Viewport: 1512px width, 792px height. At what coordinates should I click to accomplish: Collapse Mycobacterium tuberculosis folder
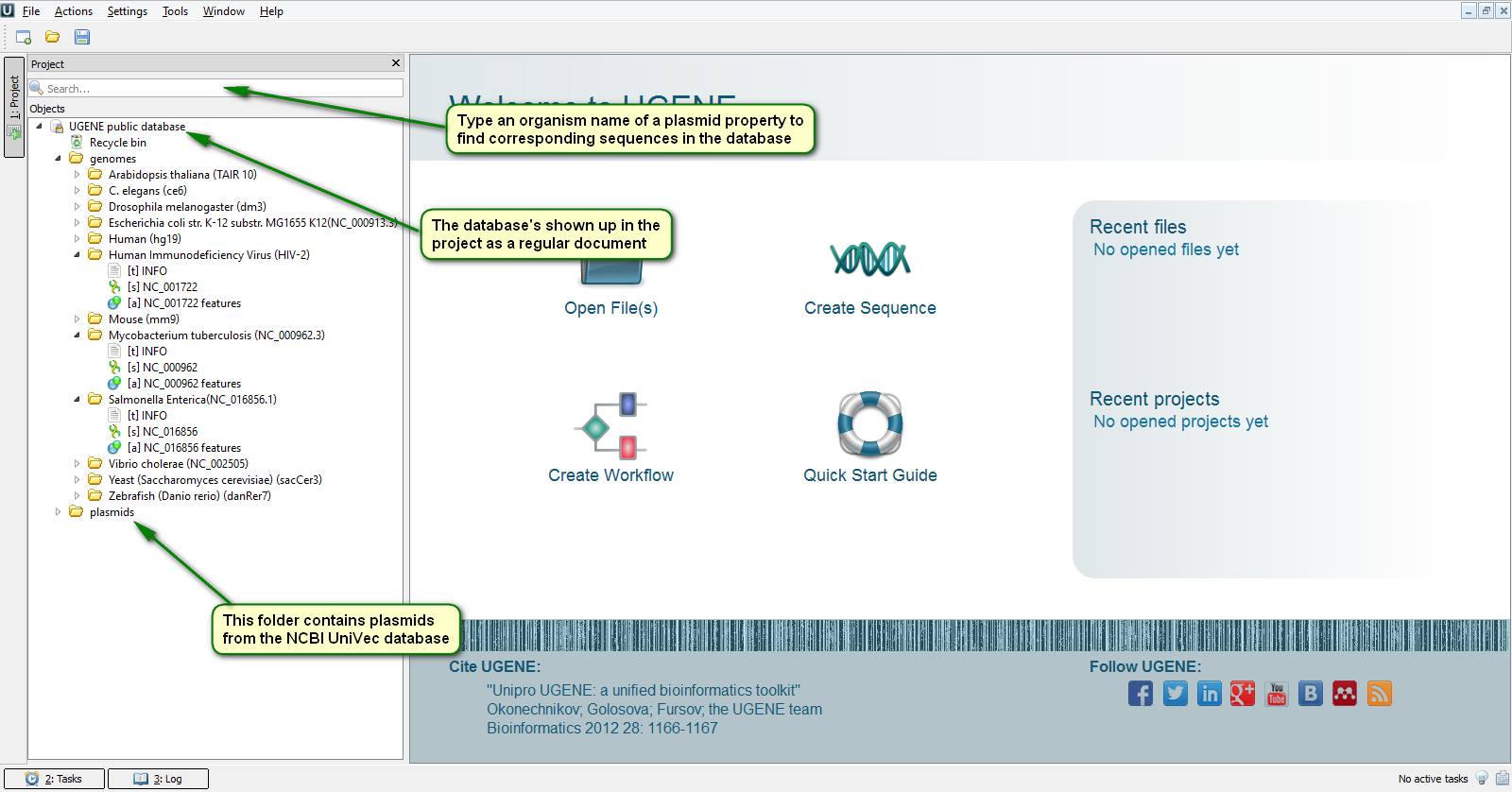[x=77, y=336]
